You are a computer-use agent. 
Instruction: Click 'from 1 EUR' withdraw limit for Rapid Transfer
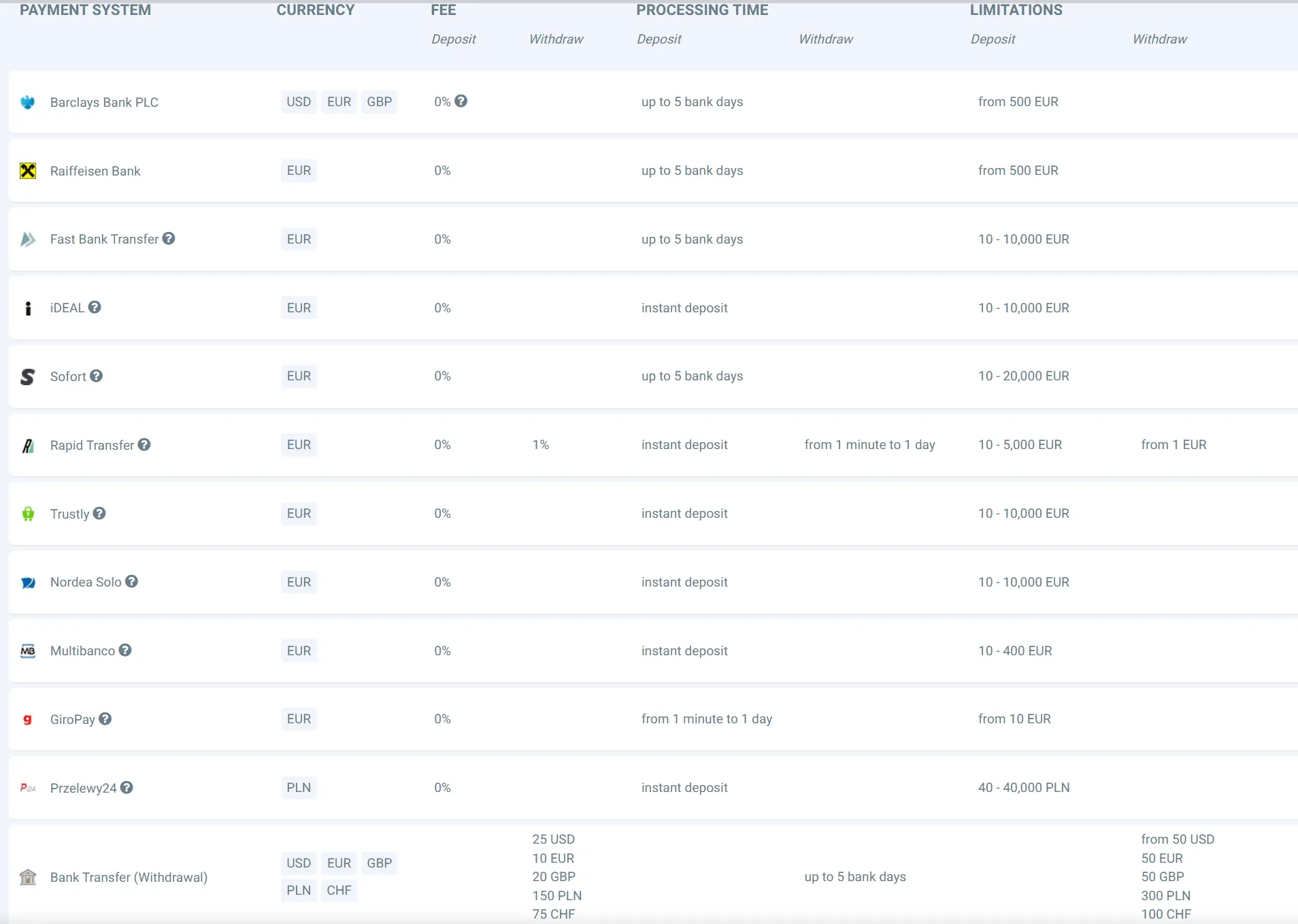pyautogui.click(x=1174, y=445)
